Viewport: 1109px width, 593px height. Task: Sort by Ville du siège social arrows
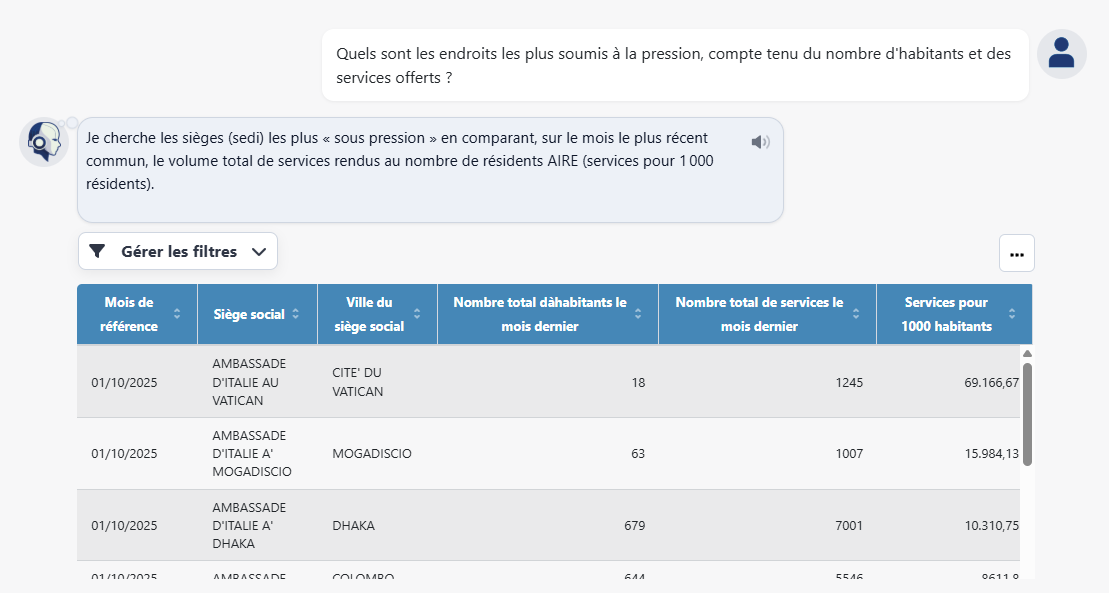click(x=417, y=314)
